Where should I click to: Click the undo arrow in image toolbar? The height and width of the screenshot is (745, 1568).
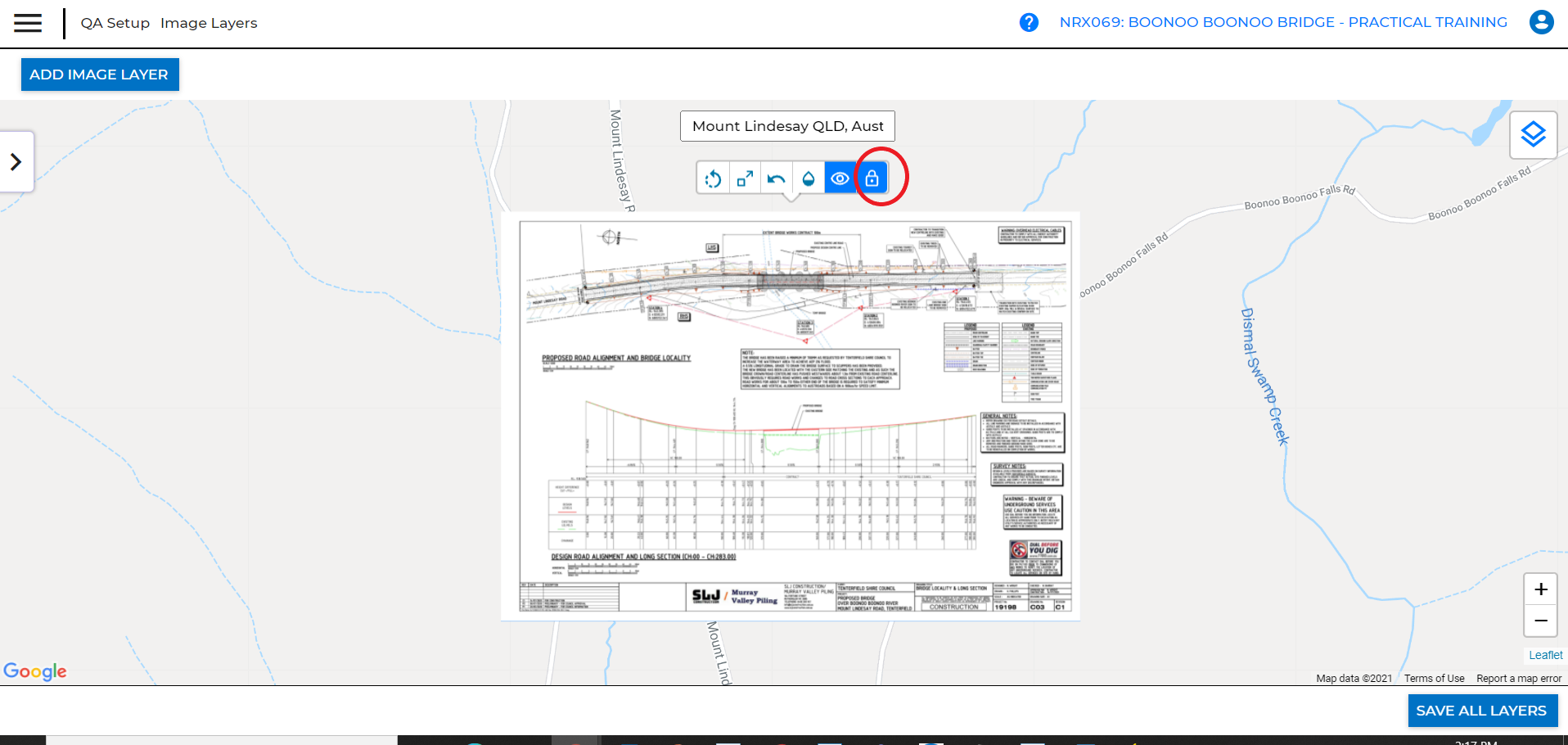pos(777,178)
